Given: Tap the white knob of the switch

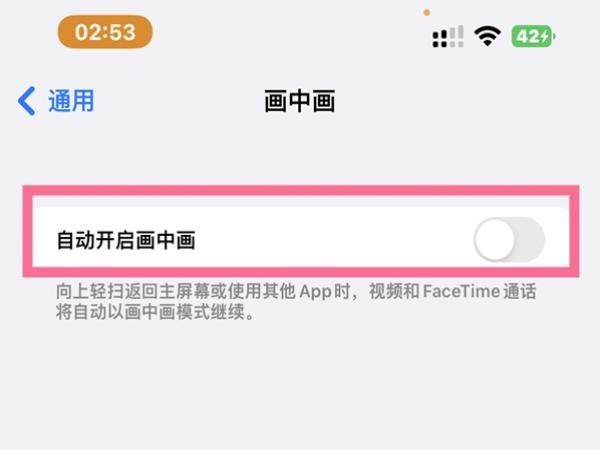Looking at the screenshot, I should click(495, 240).
